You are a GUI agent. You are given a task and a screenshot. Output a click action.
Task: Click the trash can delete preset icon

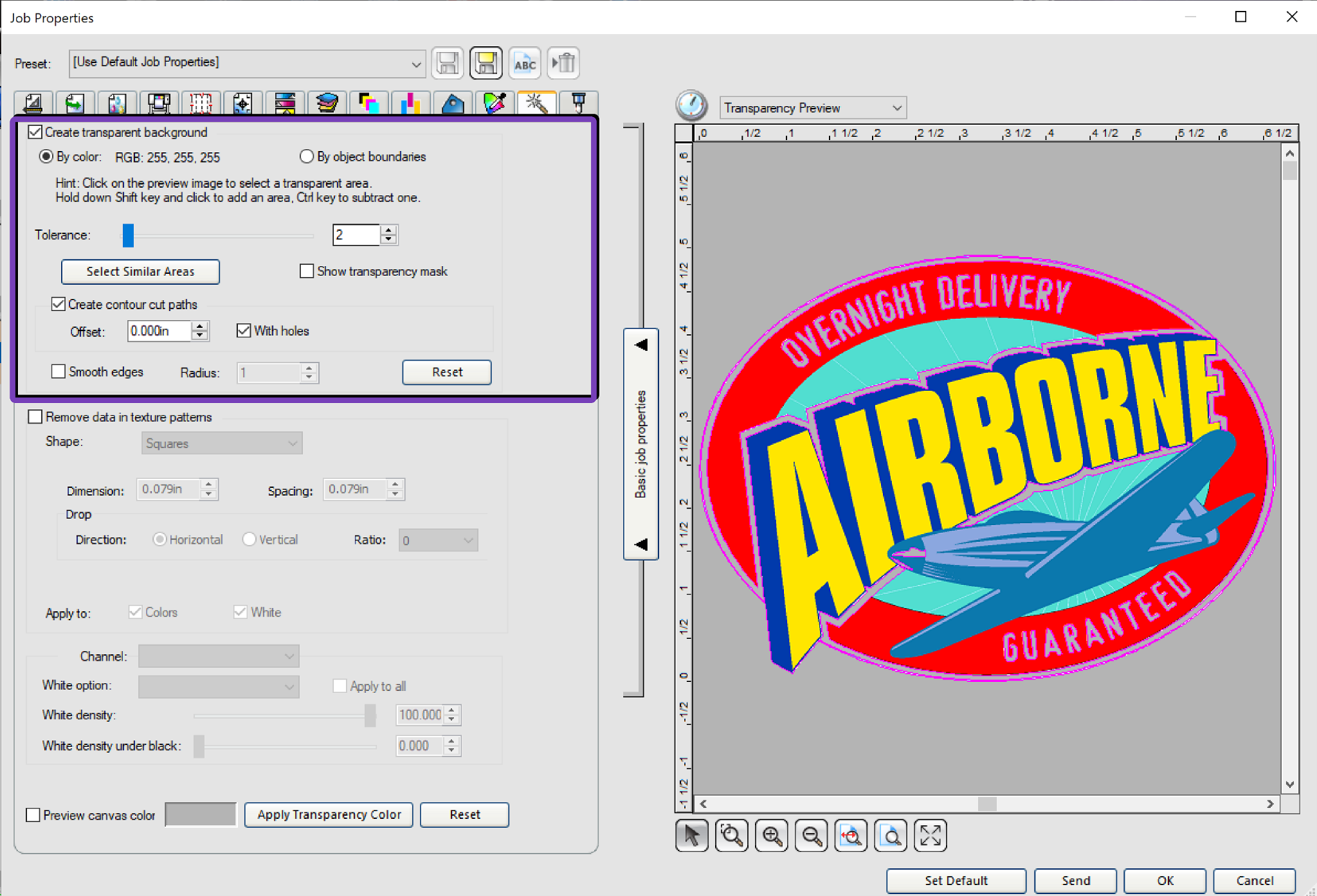pos(564,63)
